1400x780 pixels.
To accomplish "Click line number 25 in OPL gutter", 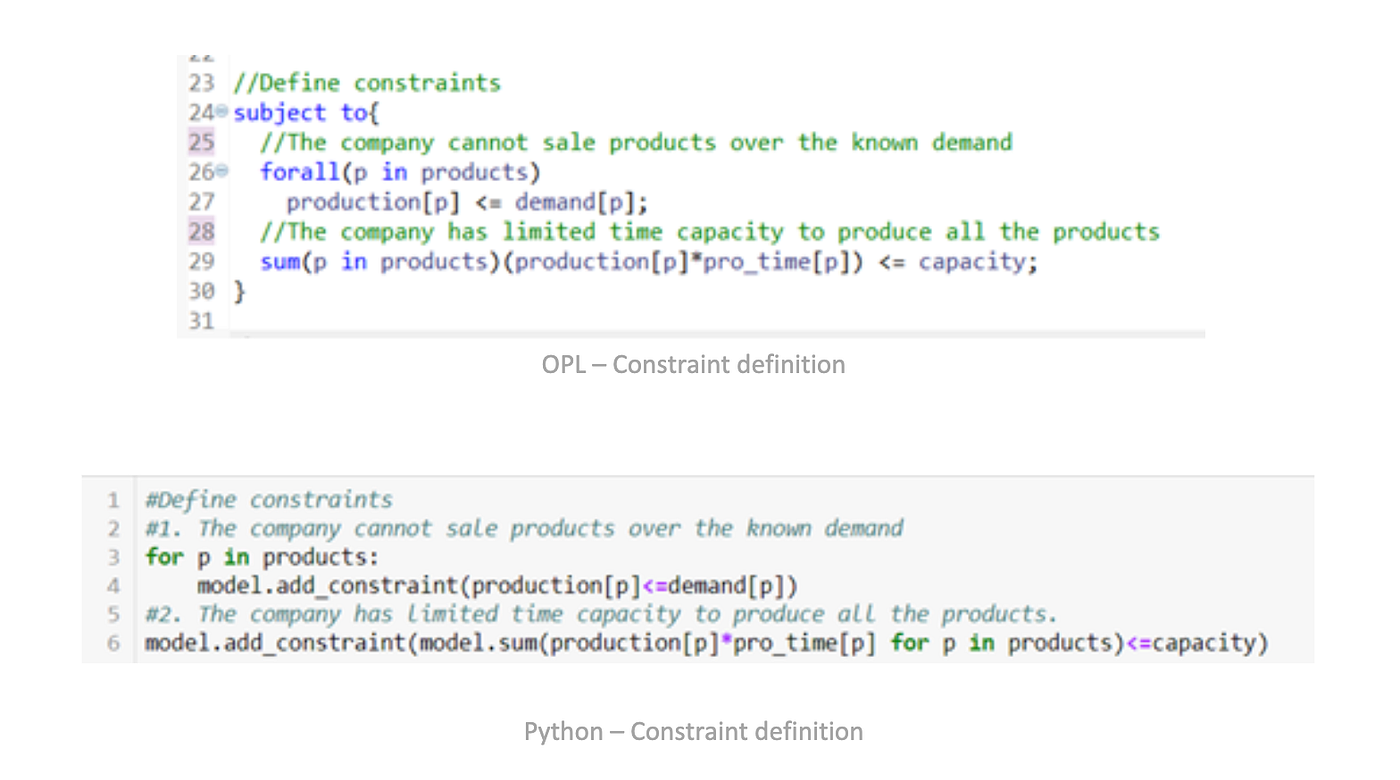I will click(x=201, y=142).
